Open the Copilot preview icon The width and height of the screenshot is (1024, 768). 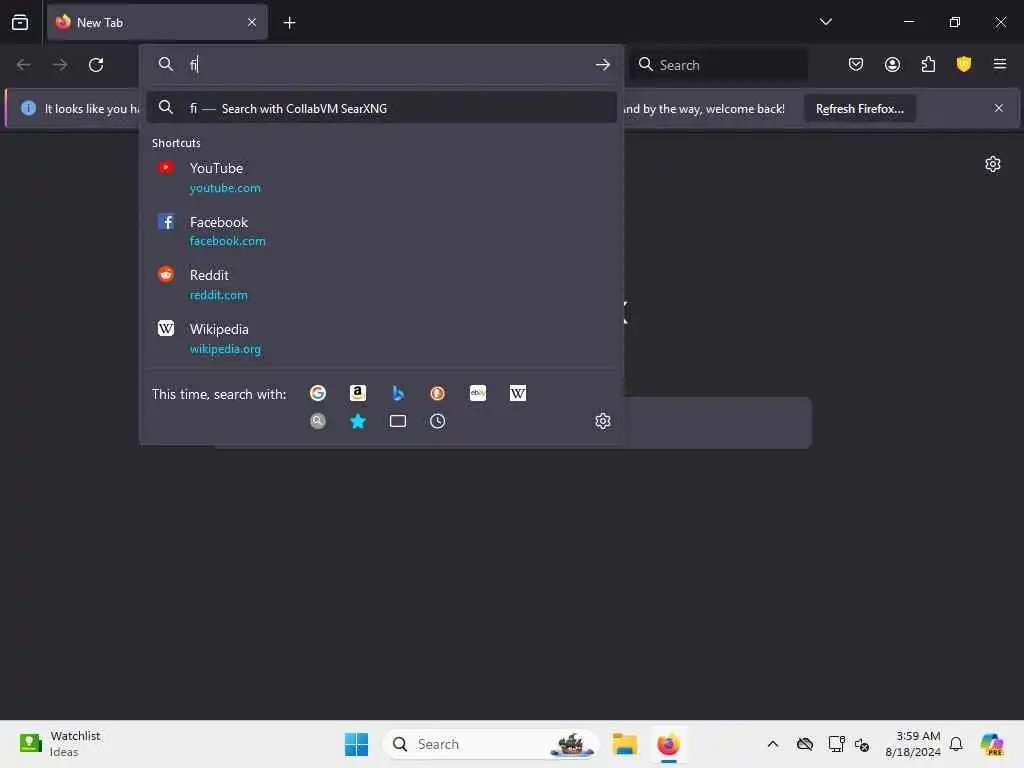992,744
